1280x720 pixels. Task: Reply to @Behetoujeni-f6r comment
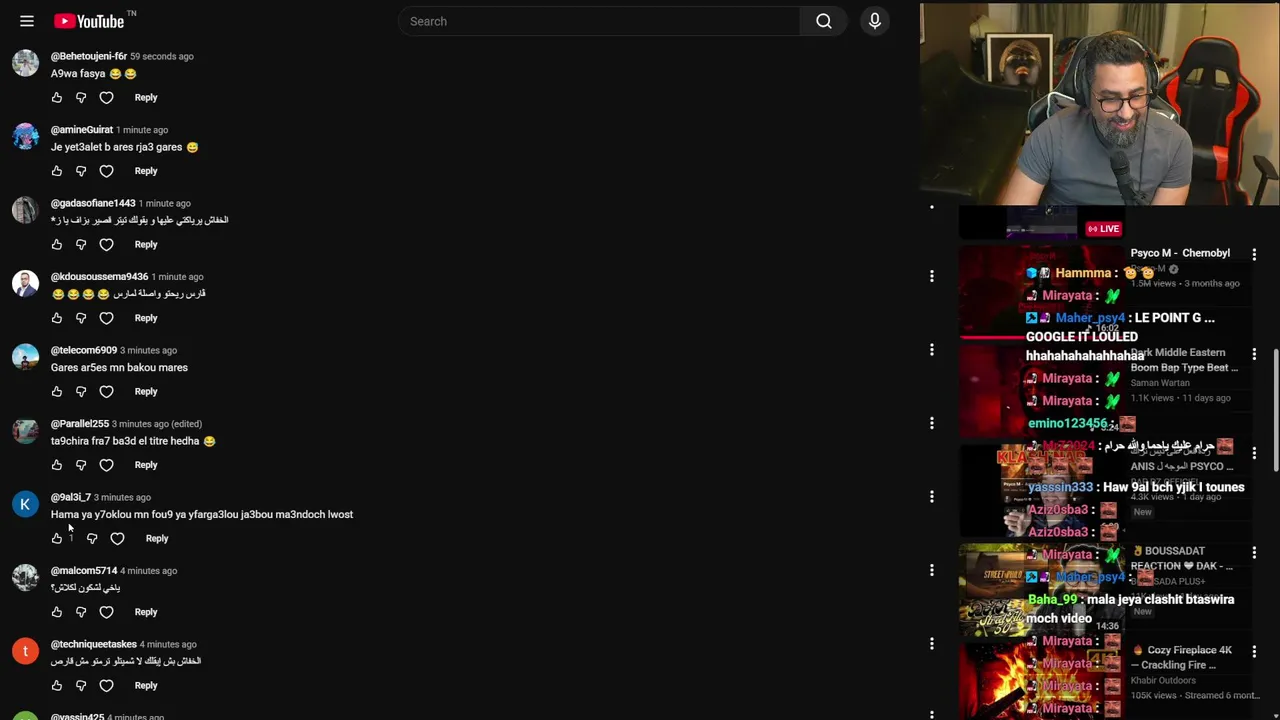(146, 97)
